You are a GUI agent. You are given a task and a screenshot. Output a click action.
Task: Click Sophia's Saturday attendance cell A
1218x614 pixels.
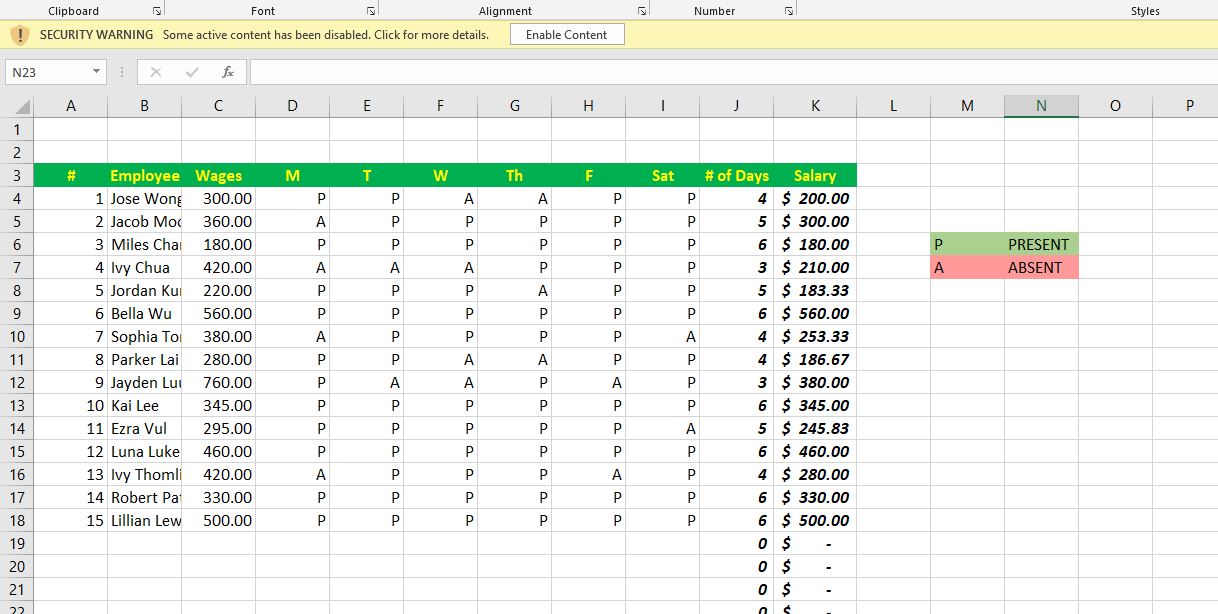pyautogui.click(x=663, y=337)
